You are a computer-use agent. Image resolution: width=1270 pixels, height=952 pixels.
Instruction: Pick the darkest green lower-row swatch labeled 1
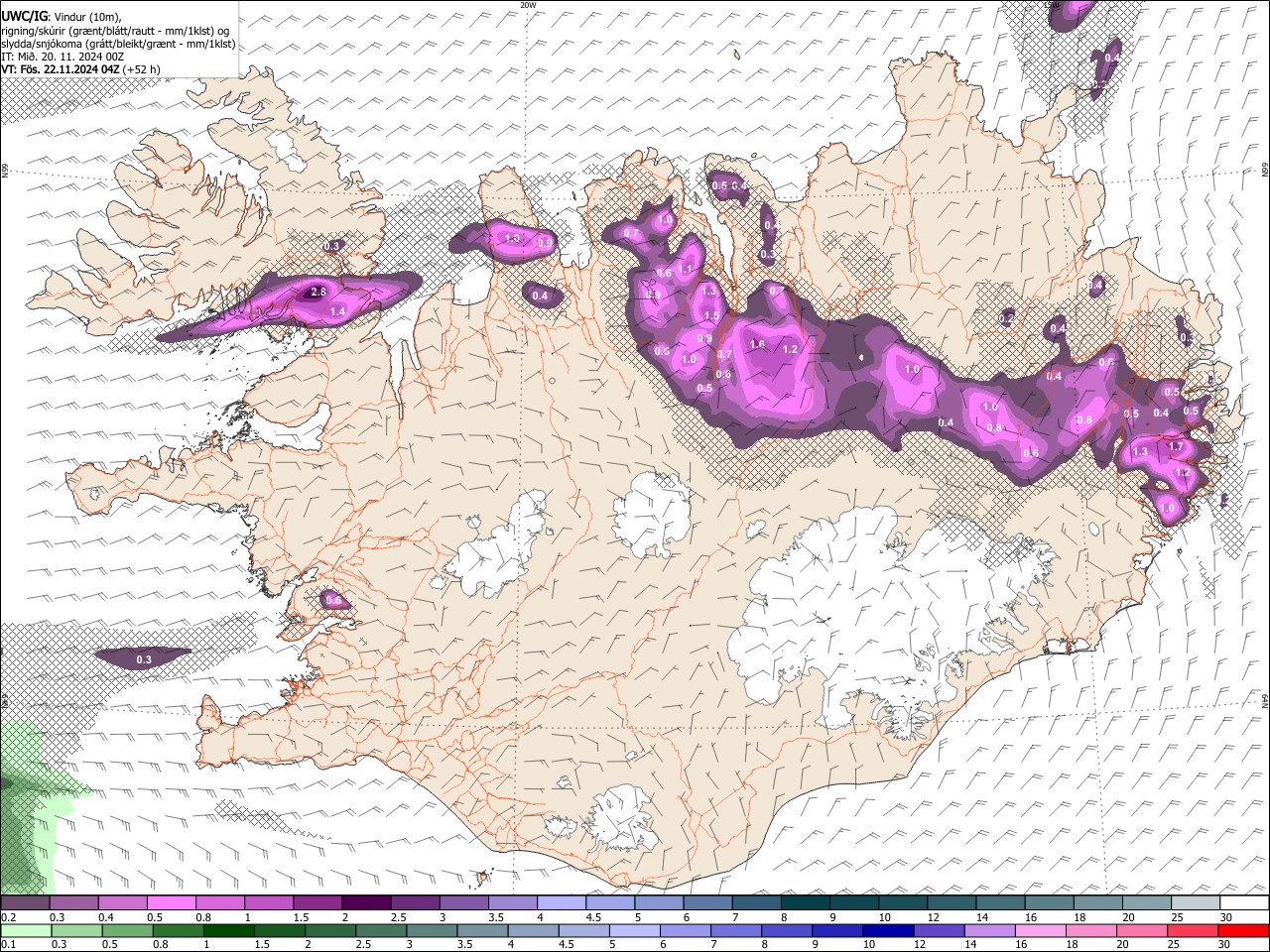pyautogui.click(x=228, y=930)
